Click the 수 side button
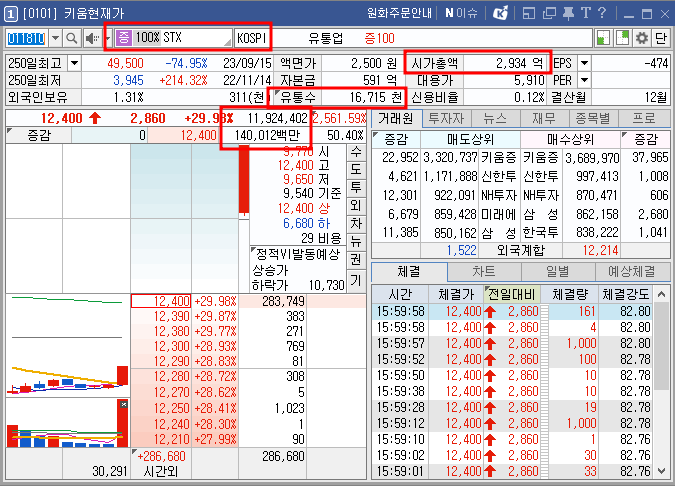Image resolution: width=675 pixels, height=486 pixels. [x=356, y=152]
